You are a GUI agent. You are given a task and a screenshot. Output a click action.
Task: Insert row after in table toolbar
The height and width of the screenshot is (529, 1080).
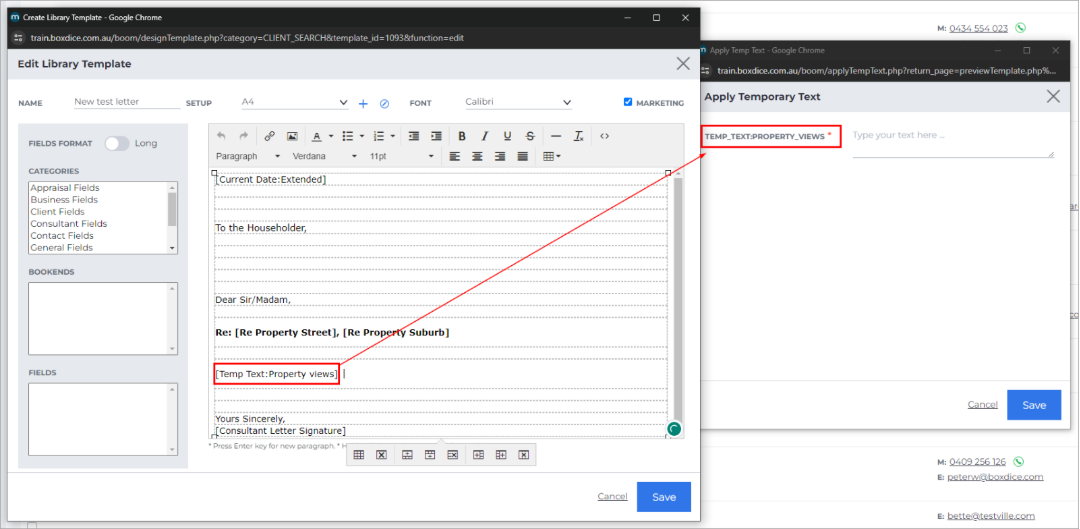pos(430,455)
